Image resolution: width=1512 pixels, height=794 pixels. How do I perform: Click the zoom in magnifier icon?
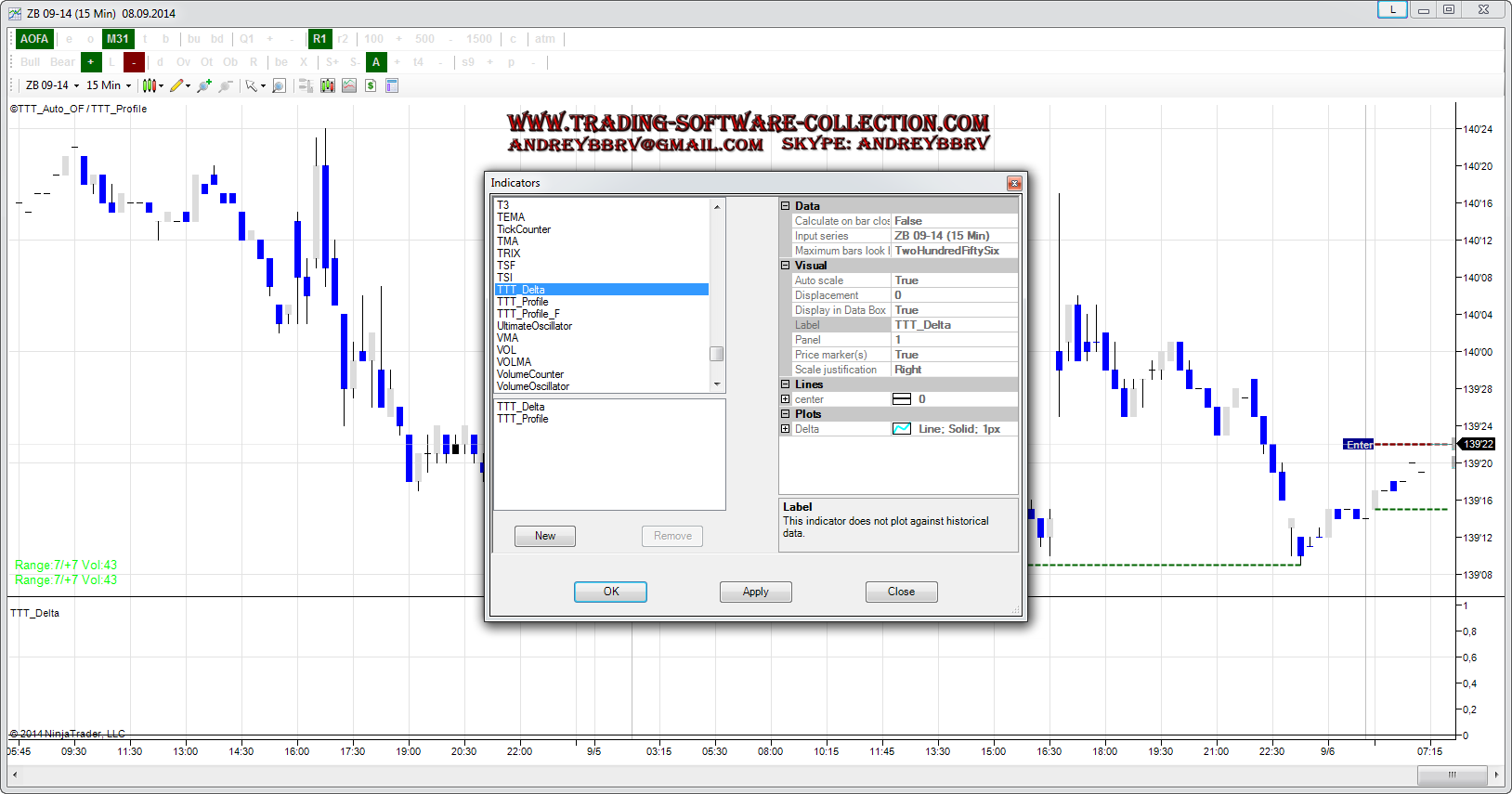(x=204, y=85)
